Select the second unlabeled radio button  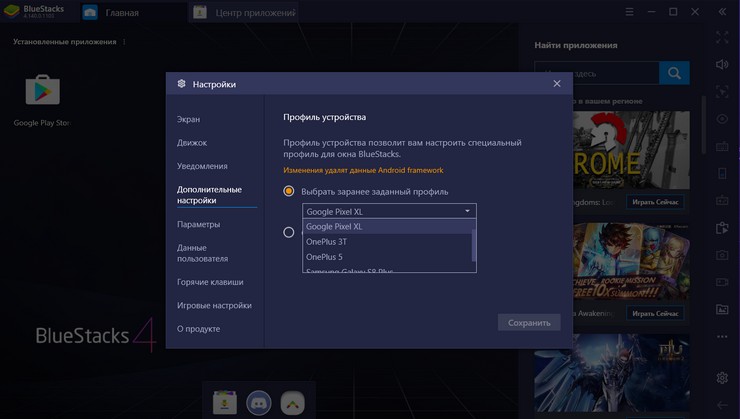coord(289,232)
